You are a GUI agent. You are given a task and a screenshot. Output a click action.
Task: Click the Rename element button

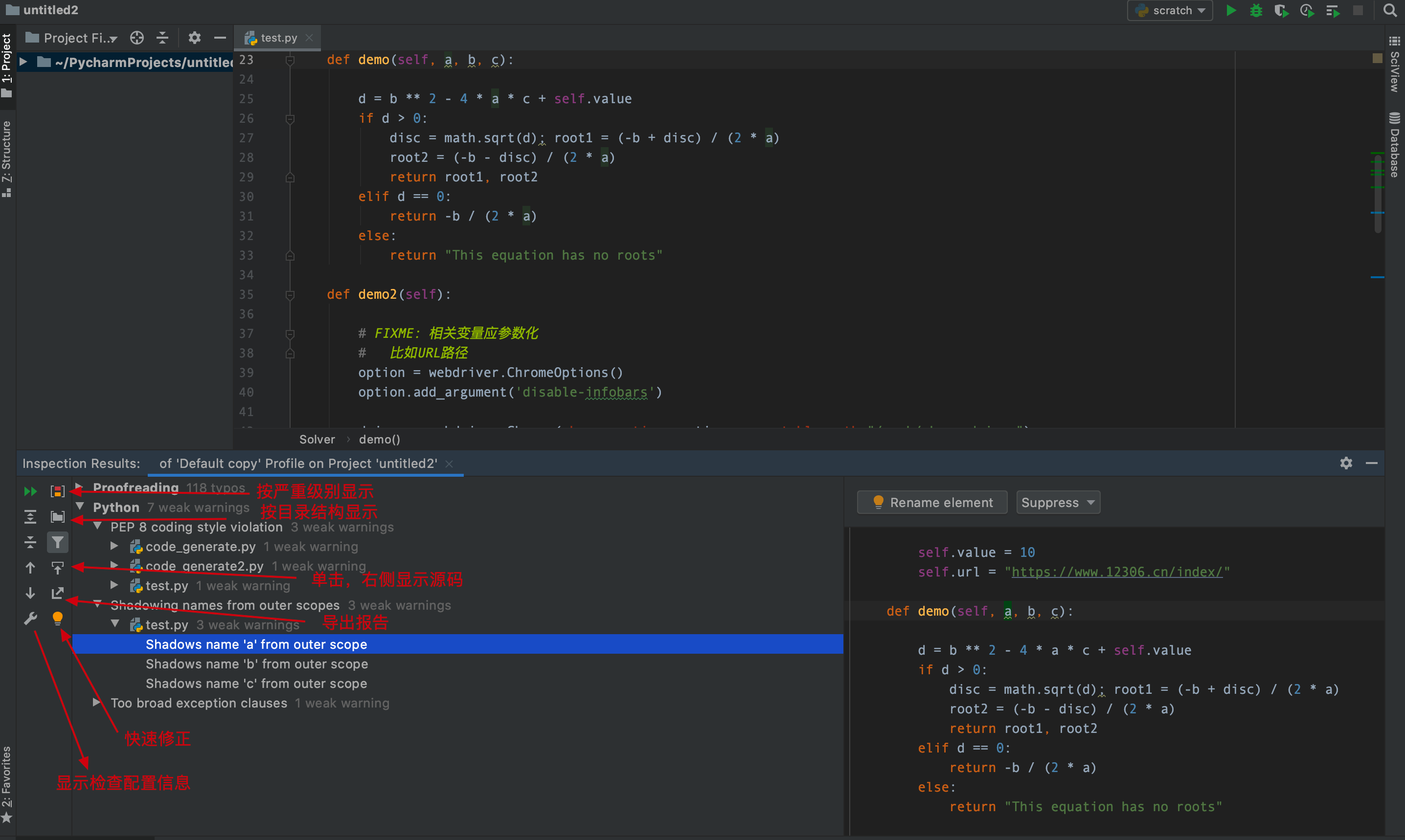[x=932, y=503]
